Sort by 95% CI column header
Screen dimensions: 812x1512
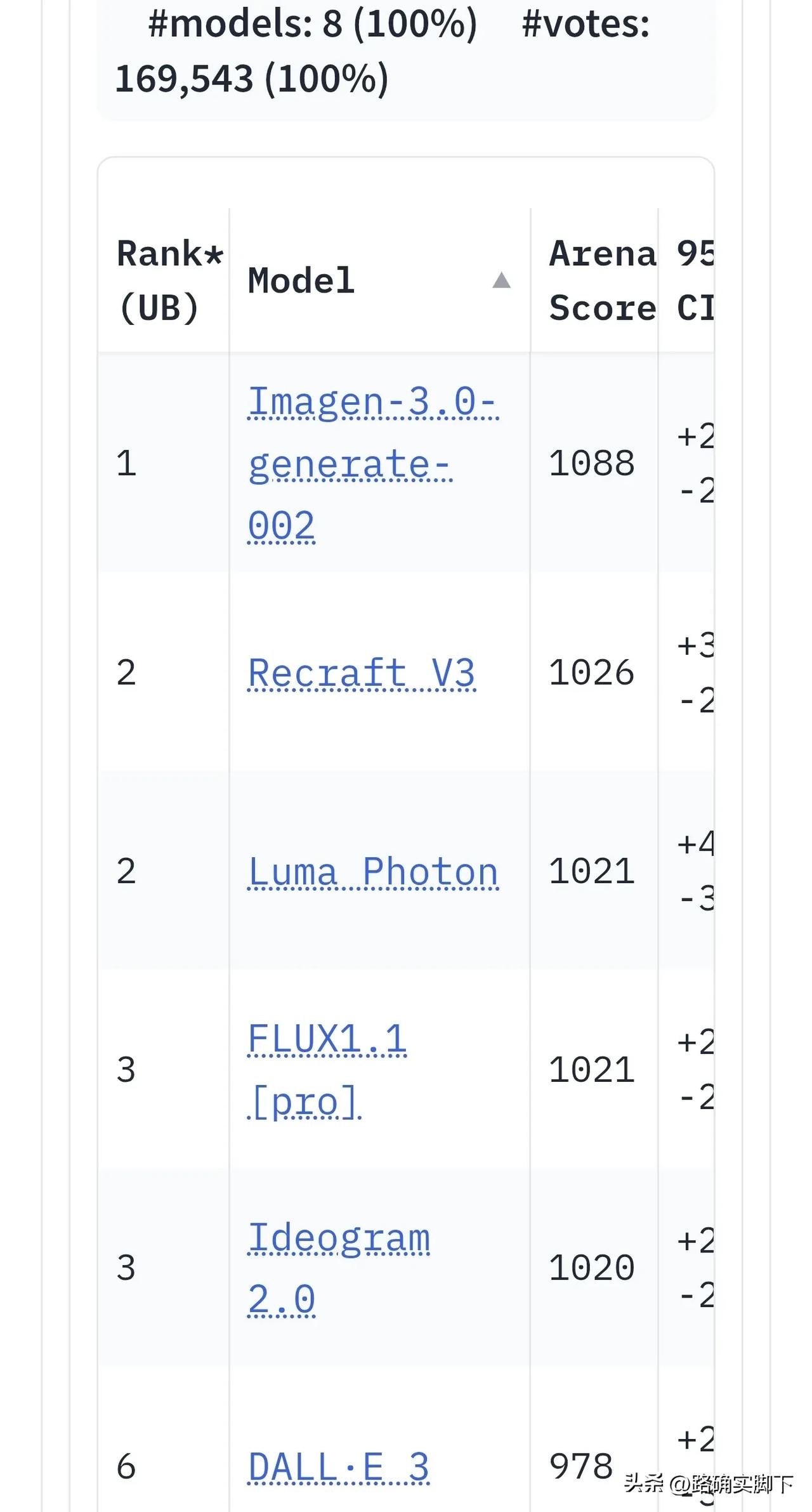pyautogui.click(x=694, y=280)
